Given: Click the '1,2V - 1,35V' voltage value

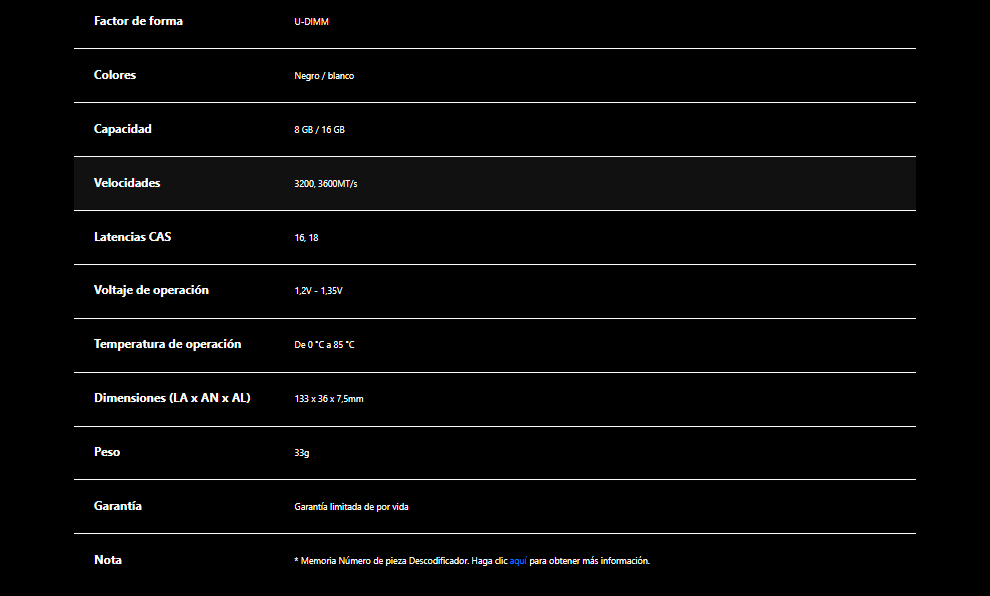Looking at the screenshot, I should [318, 291].
